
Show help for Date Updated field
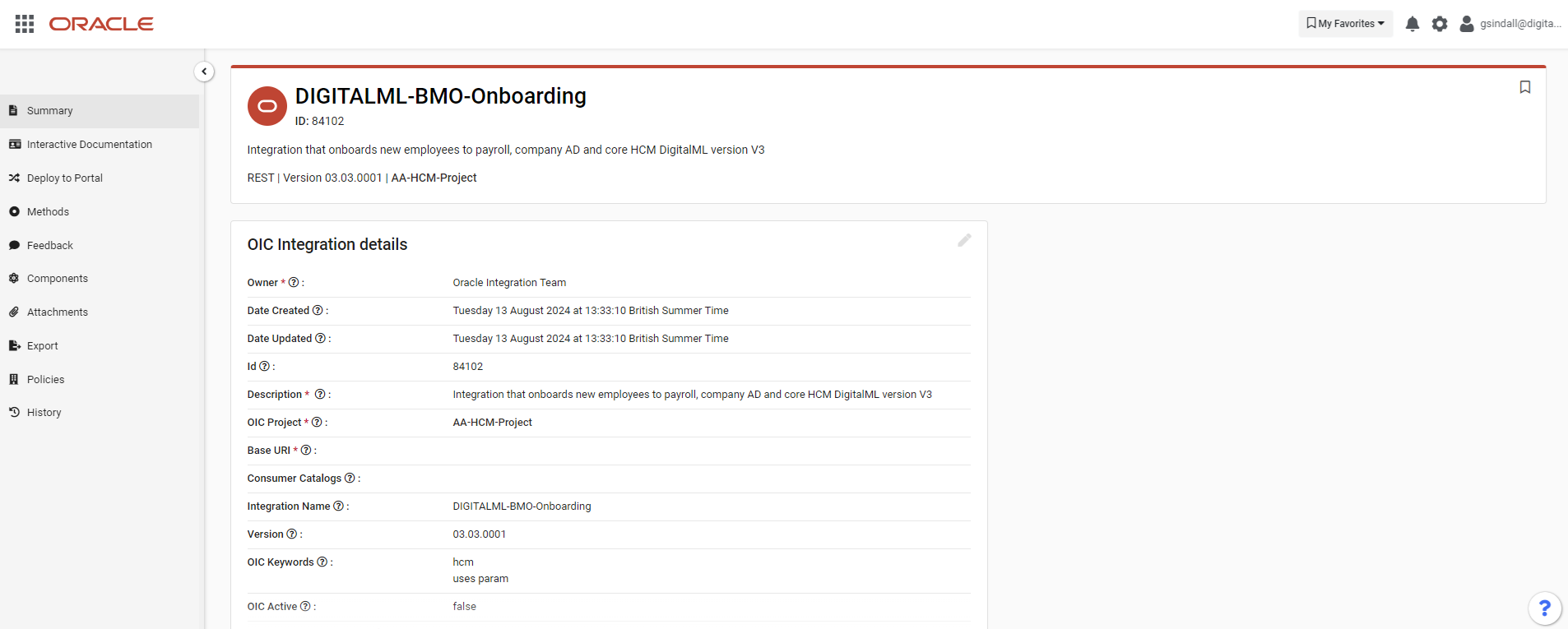[321, 339]
